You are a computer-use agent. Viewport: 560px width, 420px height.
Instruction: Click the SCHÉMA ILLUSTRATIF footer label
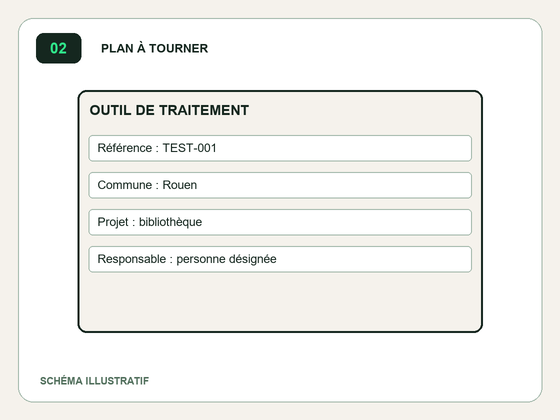pyautogui.click(x=94, y=381)
